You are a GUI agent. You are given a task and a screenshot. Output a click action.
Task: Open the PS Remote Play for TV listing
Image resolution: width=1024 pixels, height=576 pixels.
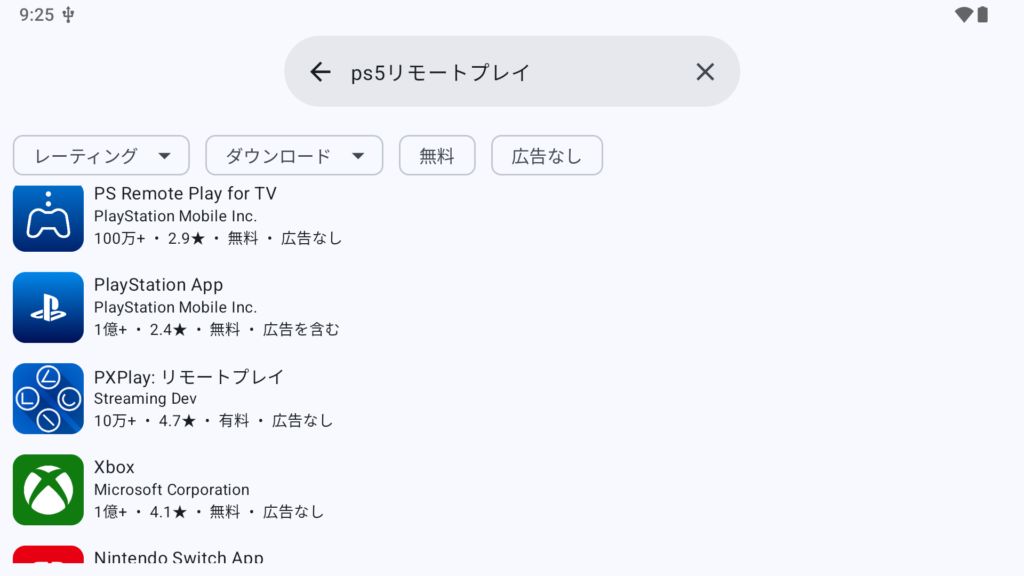(185, 194)
